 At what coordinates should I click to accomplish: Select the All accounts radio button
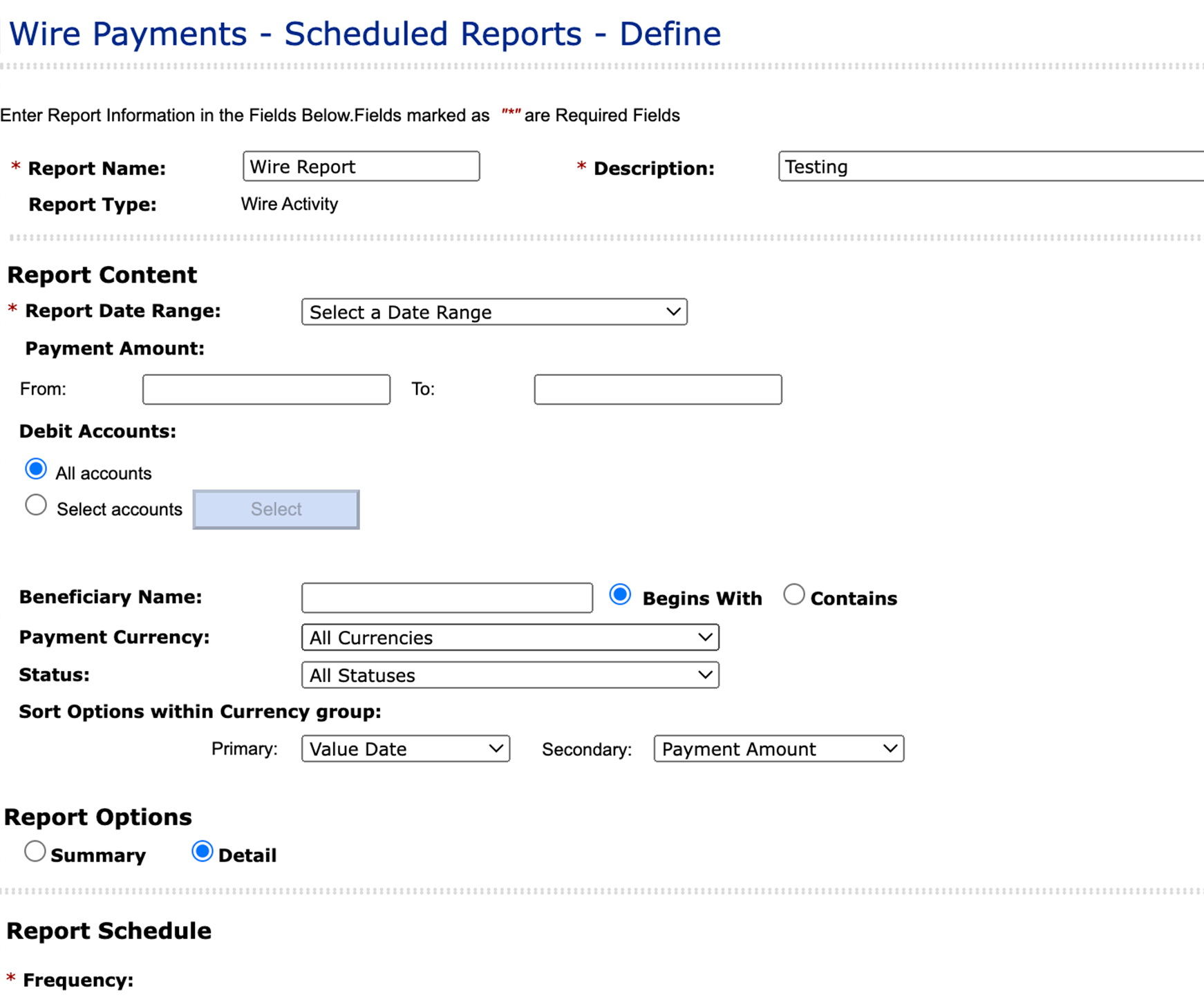(x=36, y=470)
